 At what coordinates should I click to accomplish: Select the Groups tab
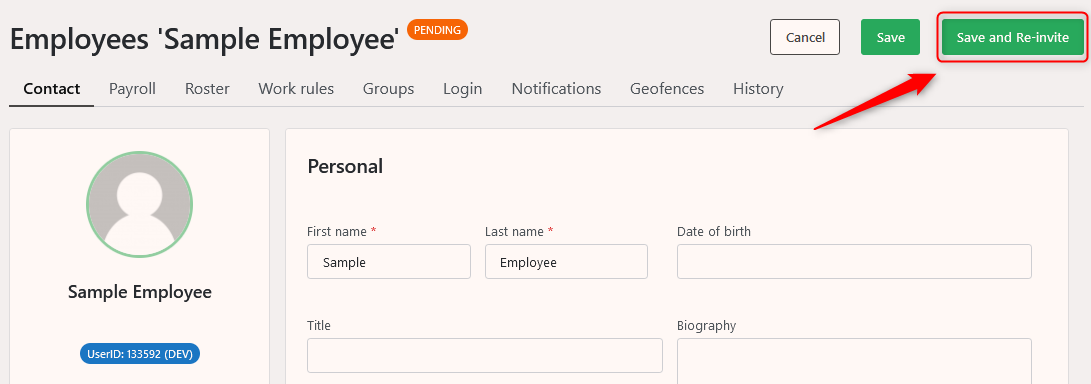(x=388, y=89)
